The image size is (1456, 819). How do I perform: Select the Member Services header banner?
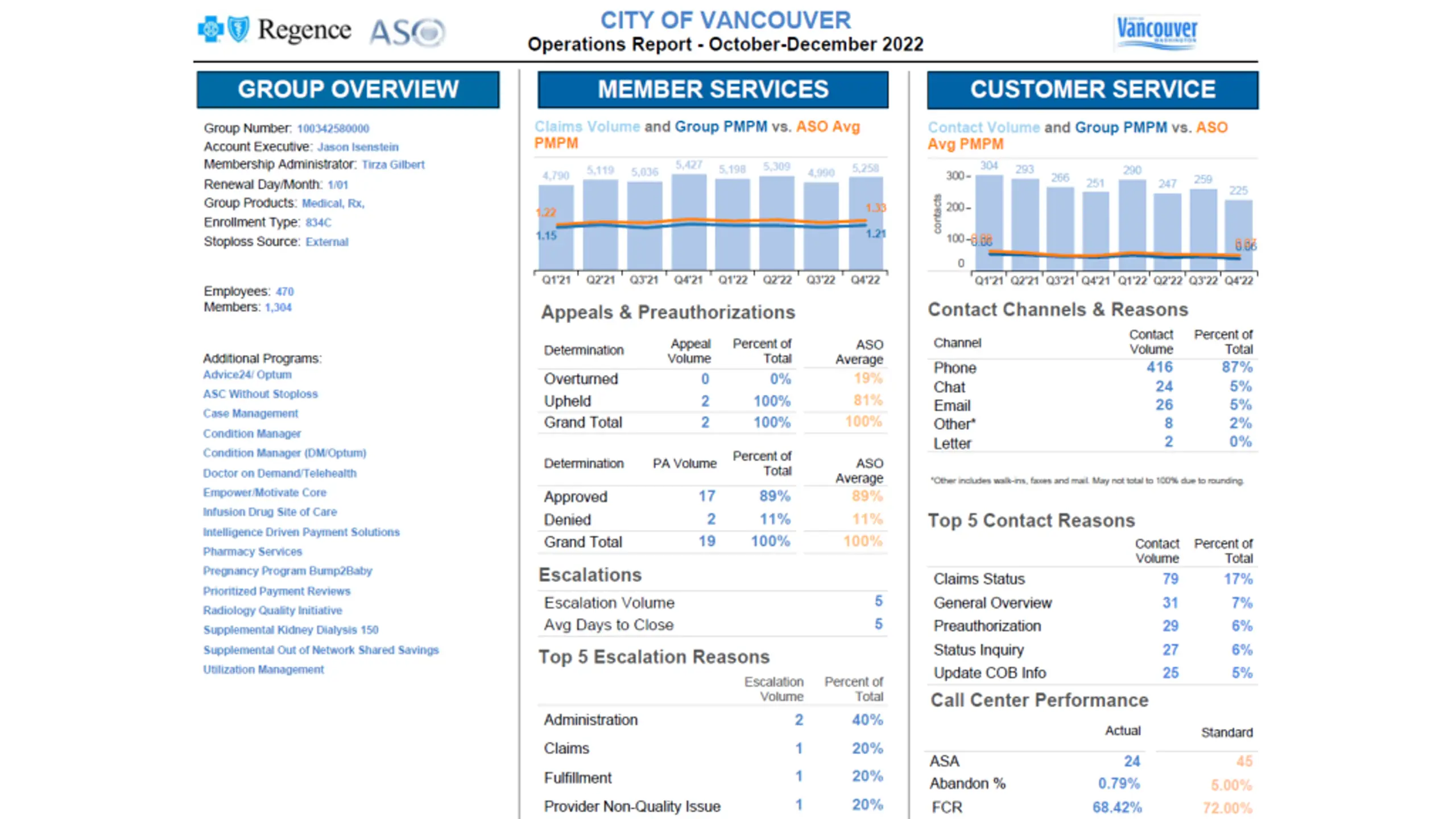pos(713,89)
